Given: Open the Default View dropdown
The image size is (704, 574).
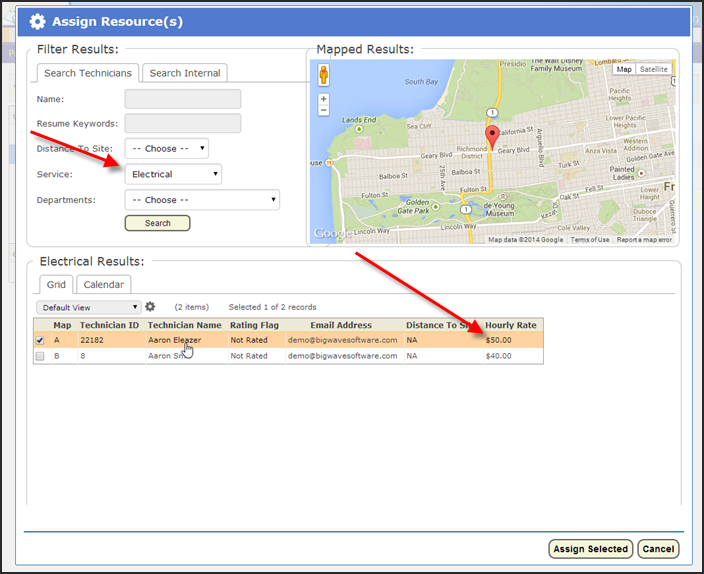Looking at the screenshot, I should (x=88, y=307).
